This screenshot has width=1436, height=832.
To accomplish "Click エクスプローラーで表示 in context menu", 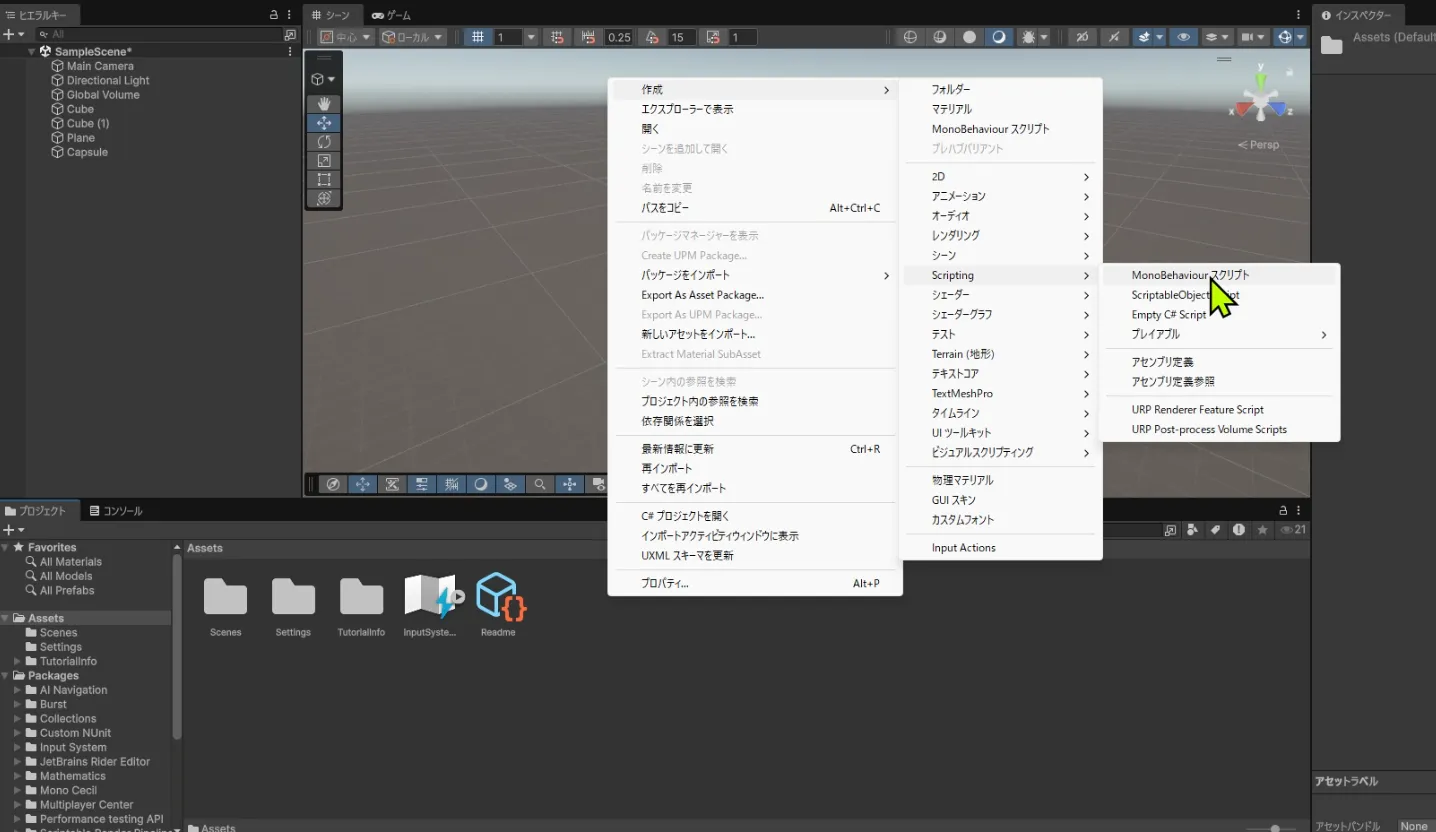I will [687, 109].
